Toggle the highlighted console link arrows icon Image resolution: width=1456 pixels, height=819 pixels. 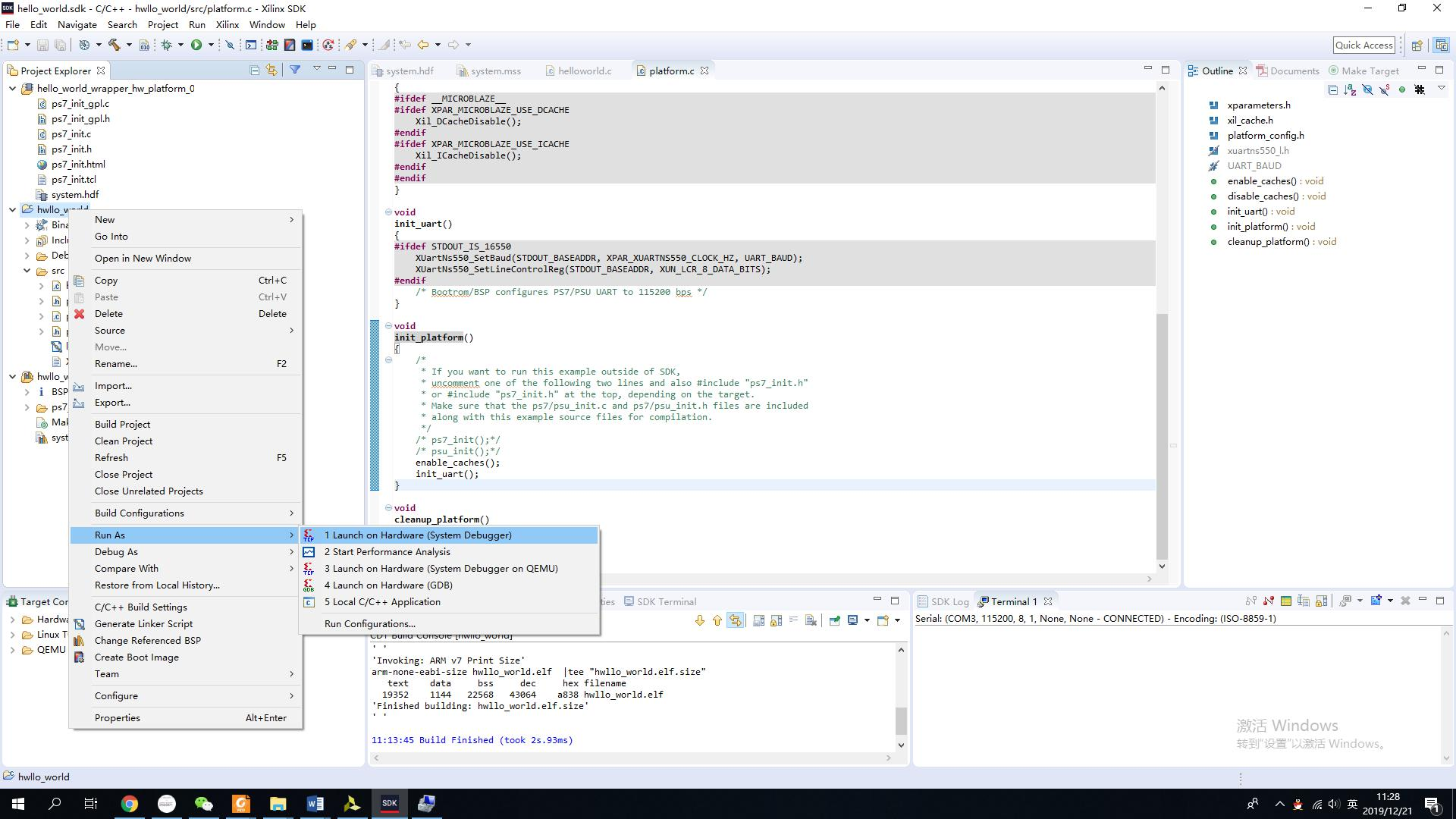pos(735,620)
